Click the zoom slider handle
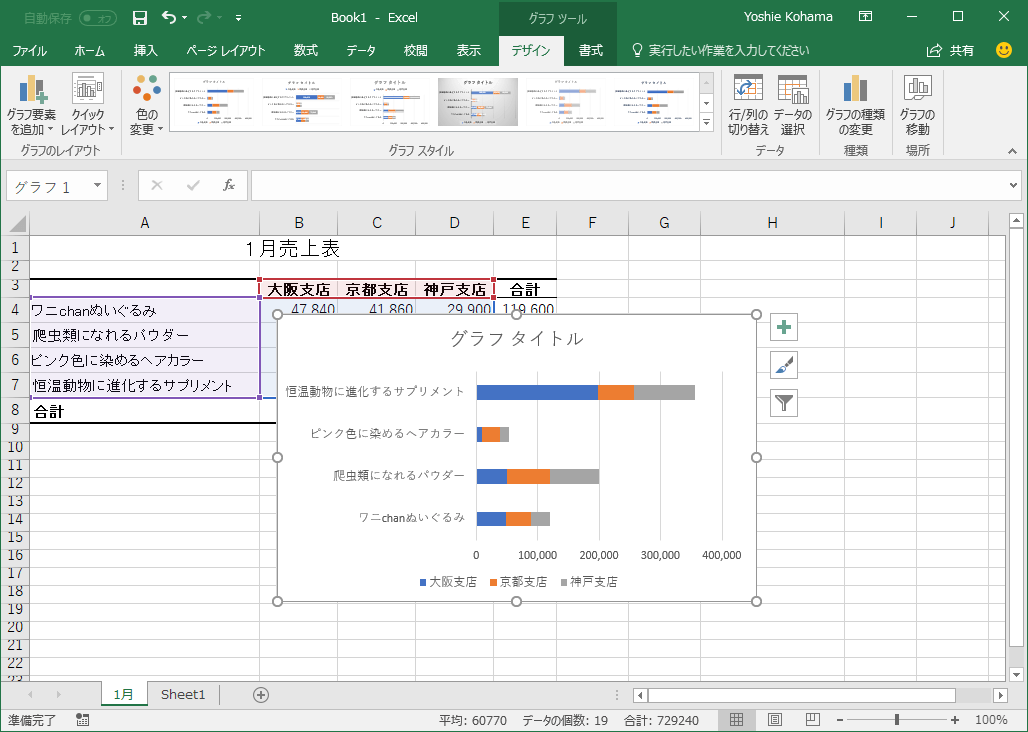This screenshot has height=732, width=1028. pyautogui.click(x=897, y=720)
